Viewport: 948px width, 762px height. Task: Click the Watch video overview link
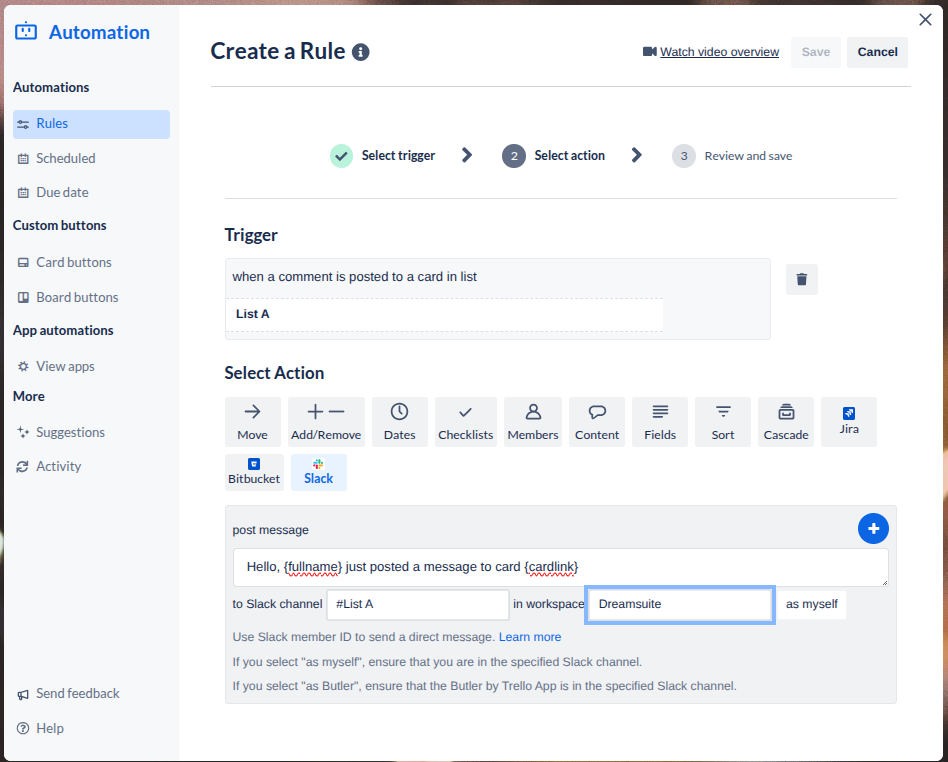(718, 51)
